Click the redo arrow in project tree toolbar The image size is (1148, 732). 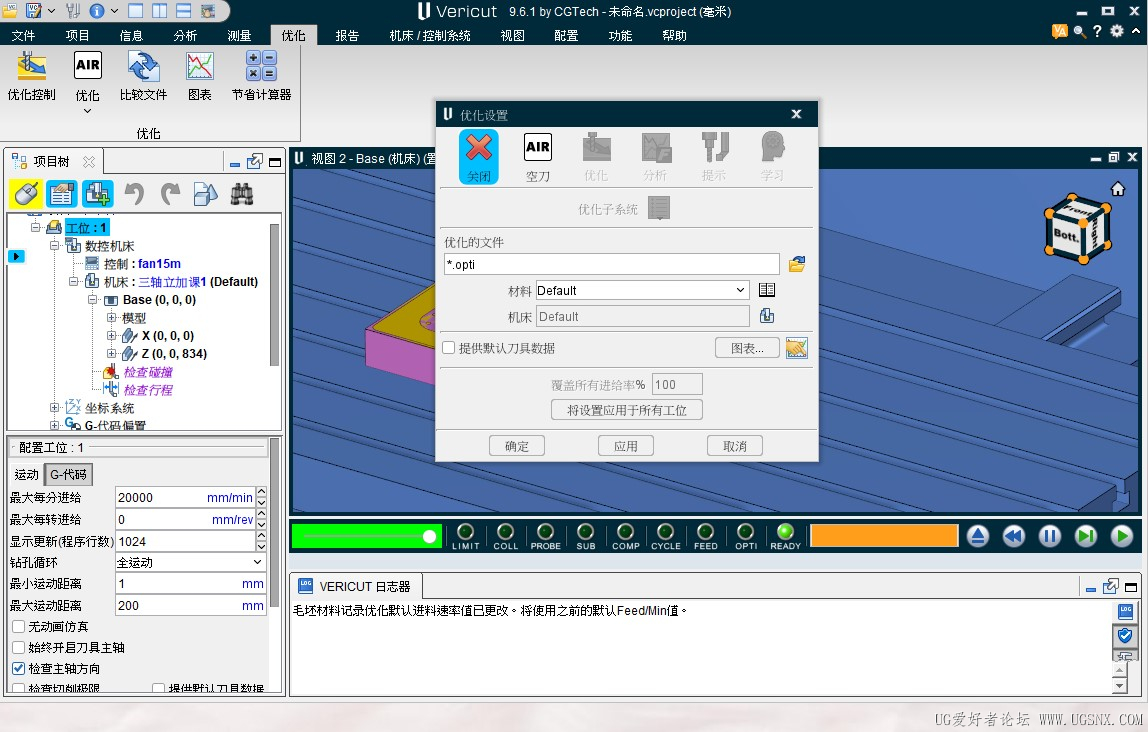pyautogui.click(x=170, y=194)
